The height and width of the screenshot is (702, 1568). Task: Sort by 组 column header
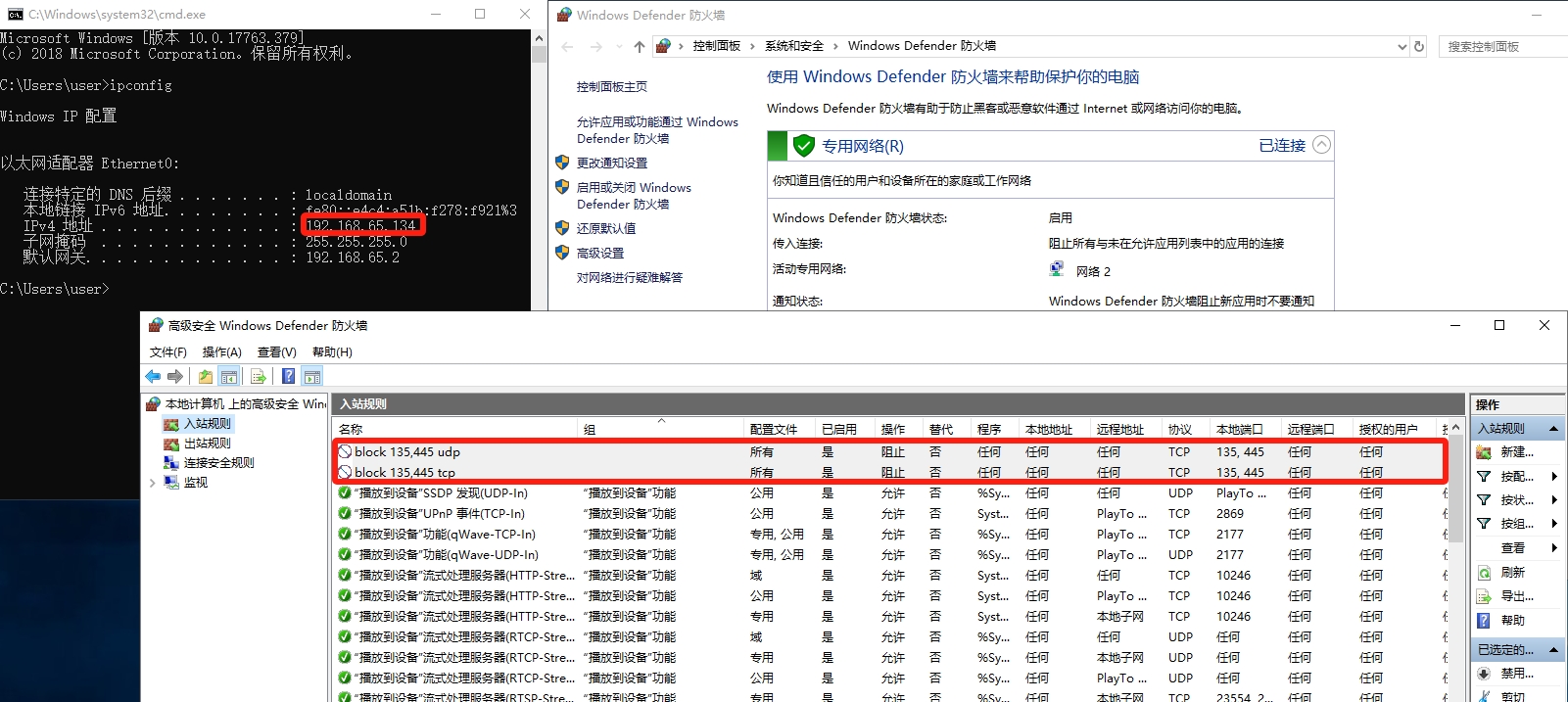click(661, 430)
